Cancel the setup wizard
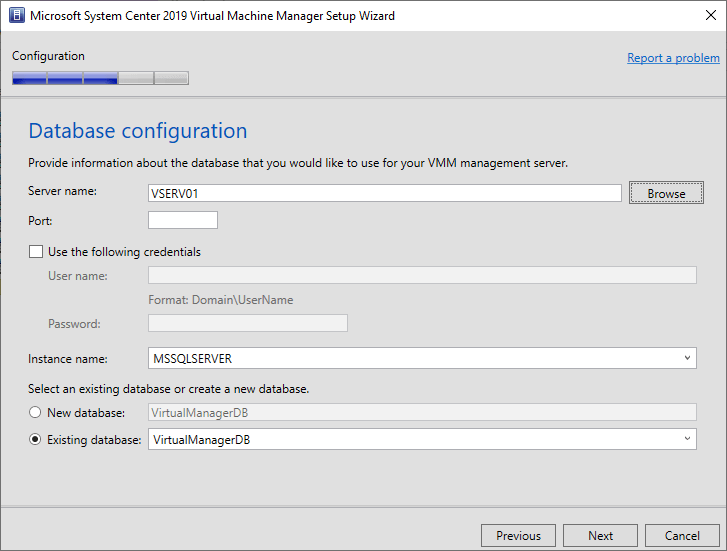The height and width of the screenshot is (551, 727). tap(682, 536)
